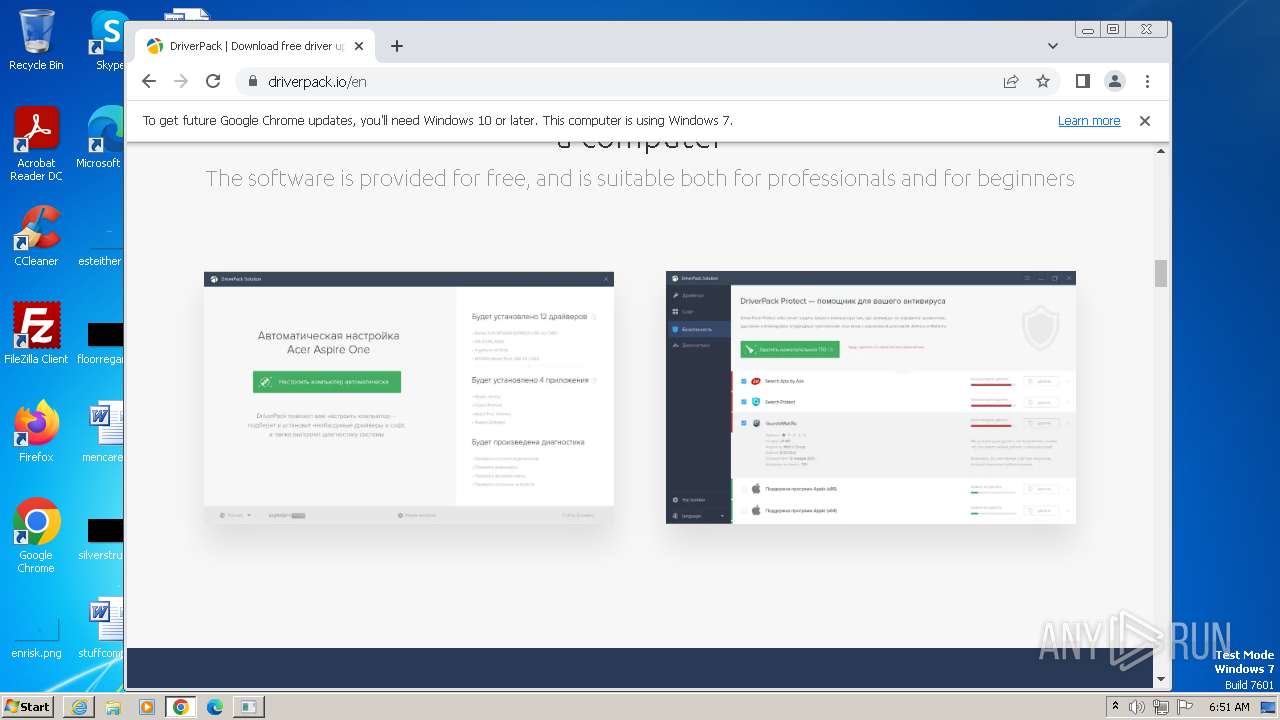Viewport: 1280px width, 720px height.
Task: Launch the Firefox desktop shortcut
Action: tap(36, 432)
